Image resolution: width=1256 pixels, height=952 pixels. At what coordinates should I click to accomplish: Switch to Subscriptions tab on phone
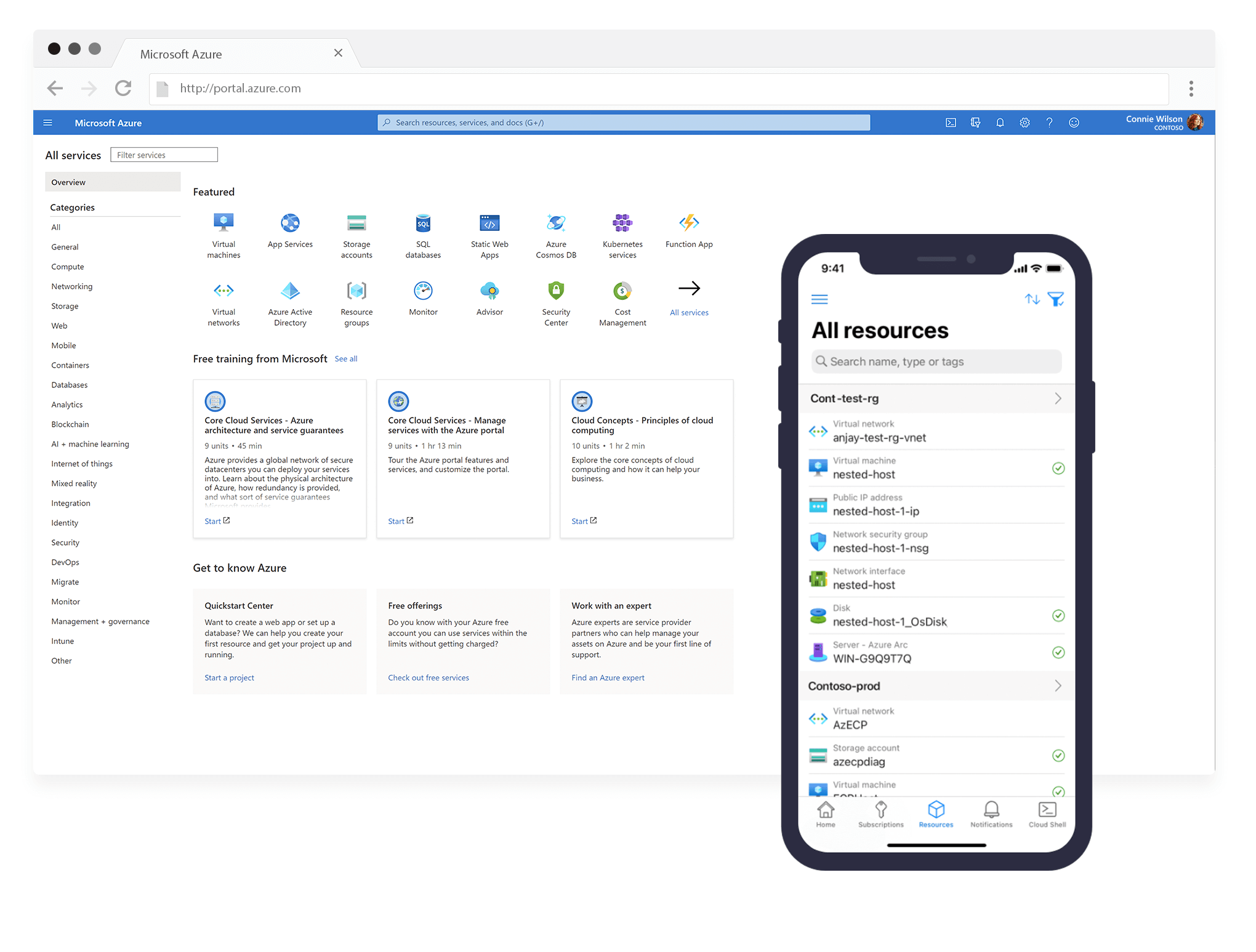(880, 814)
